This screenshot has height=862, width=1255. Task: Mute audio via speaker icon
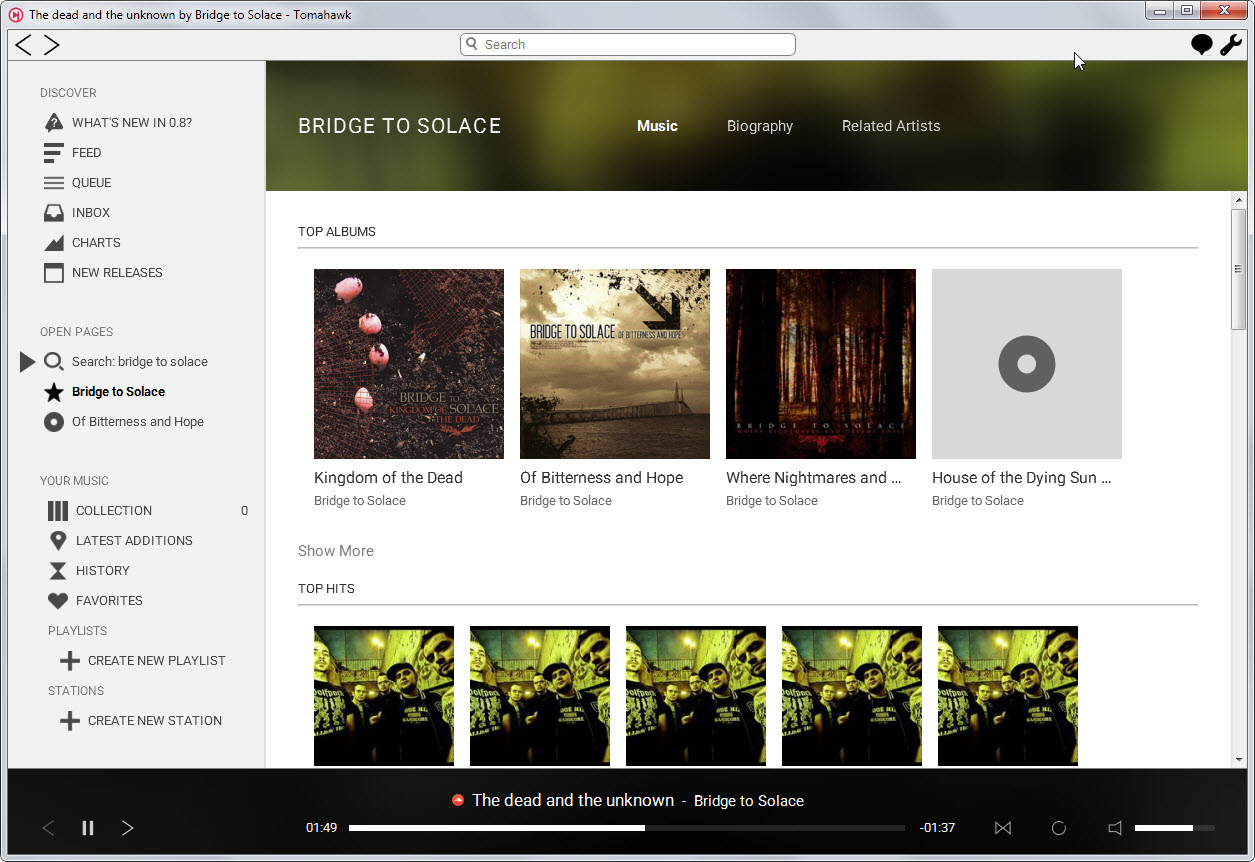[1116, 828]
